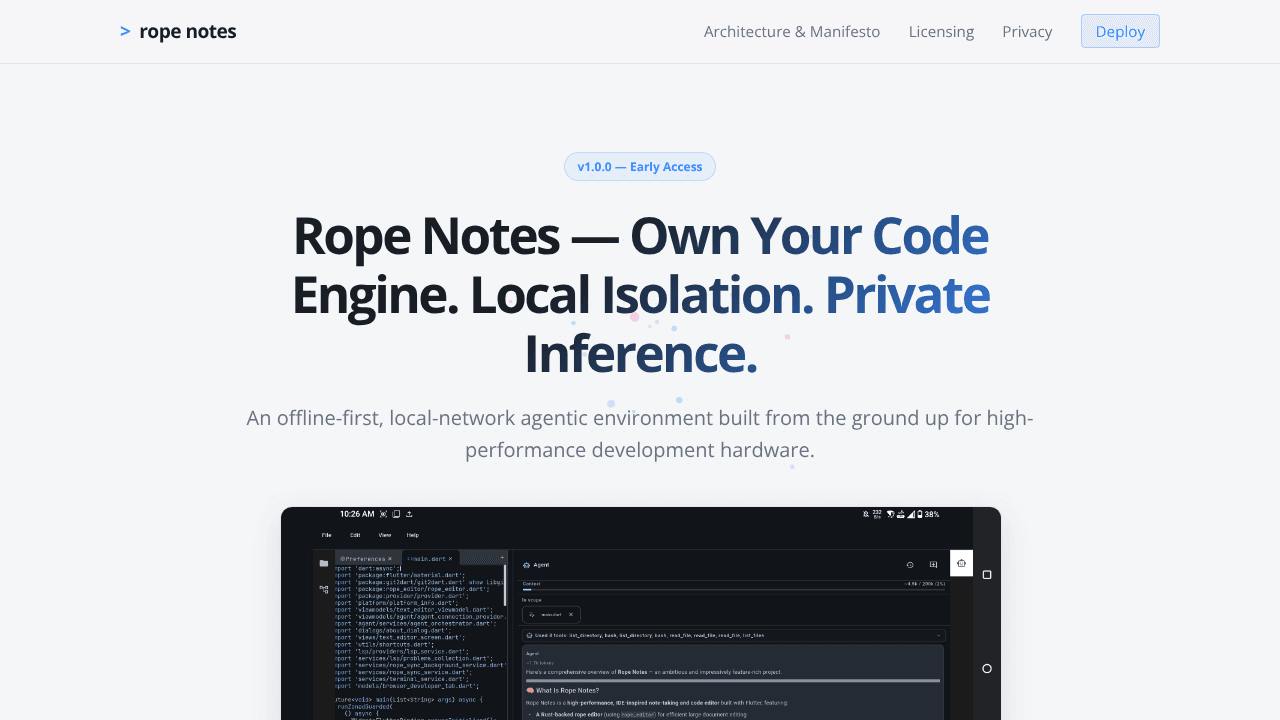Click the Context usage progress bar

(x=734, y=590)
